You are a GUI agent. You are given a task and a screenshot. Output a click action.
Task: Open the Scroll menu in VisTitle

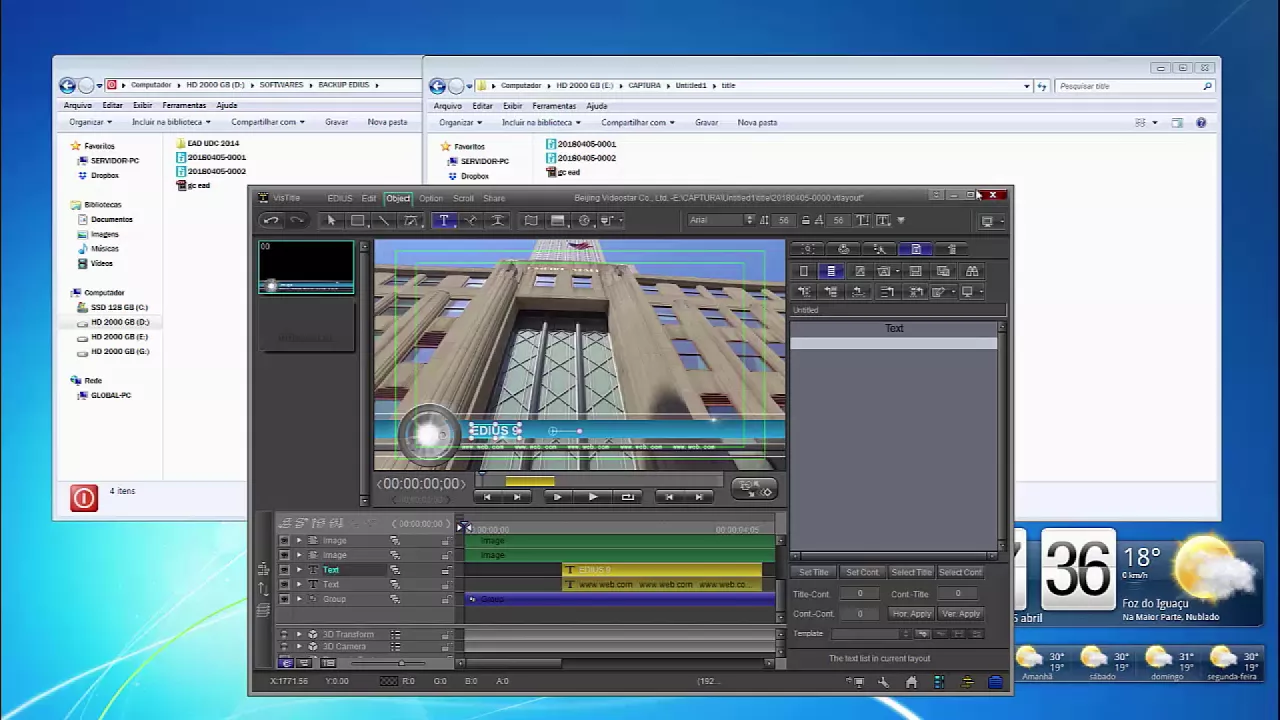coord(463,198)
